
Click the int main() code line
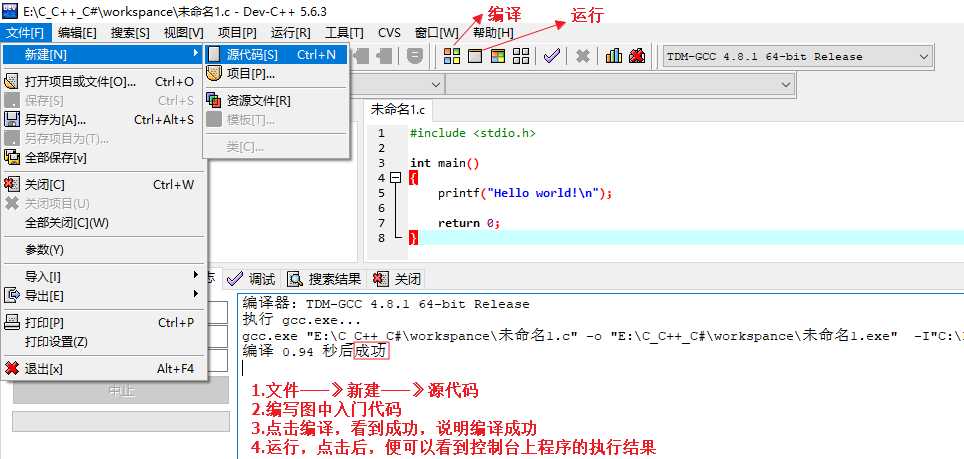(x=444, y=163)
